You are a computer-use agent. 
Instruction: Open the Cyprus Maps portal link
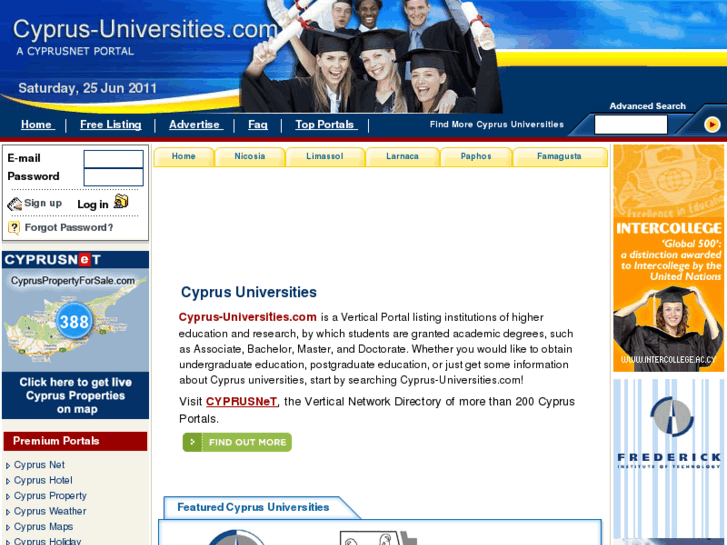tap(44, 527)
